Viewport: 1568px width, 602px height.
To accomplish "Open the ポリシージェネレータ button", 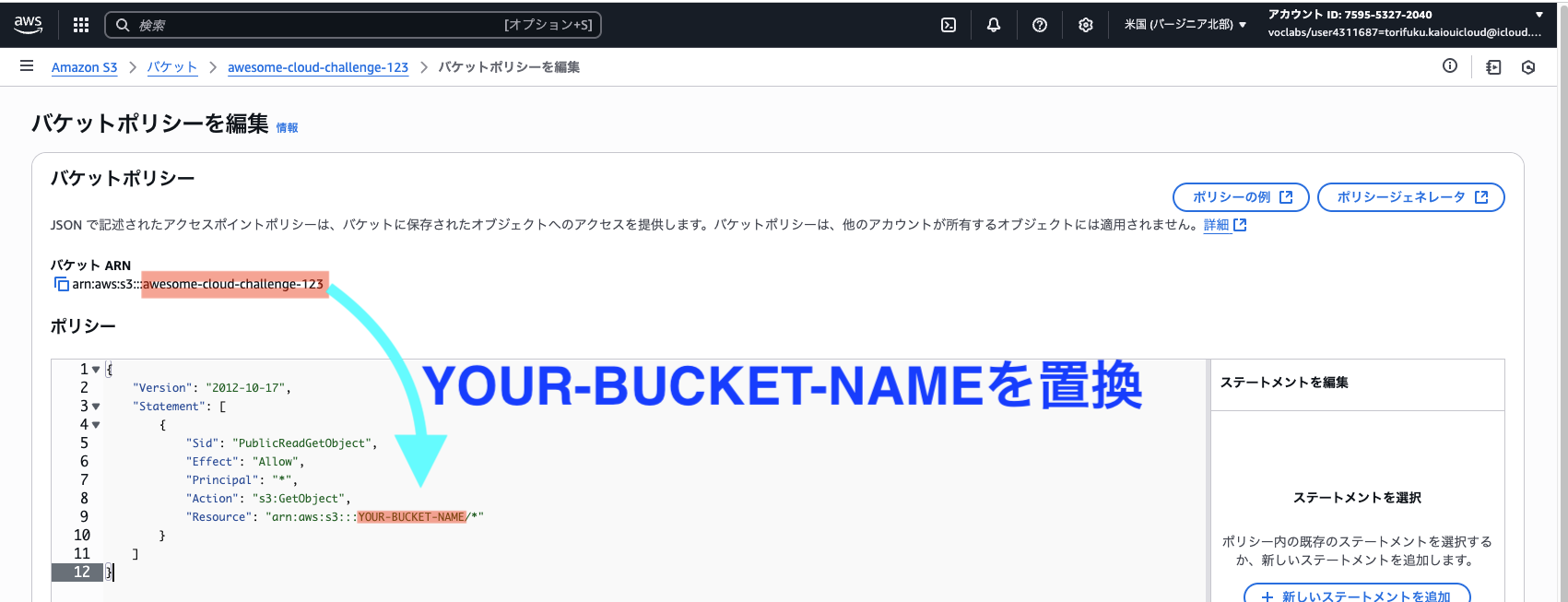I will pyautogui.click(x=1411, y=197).
